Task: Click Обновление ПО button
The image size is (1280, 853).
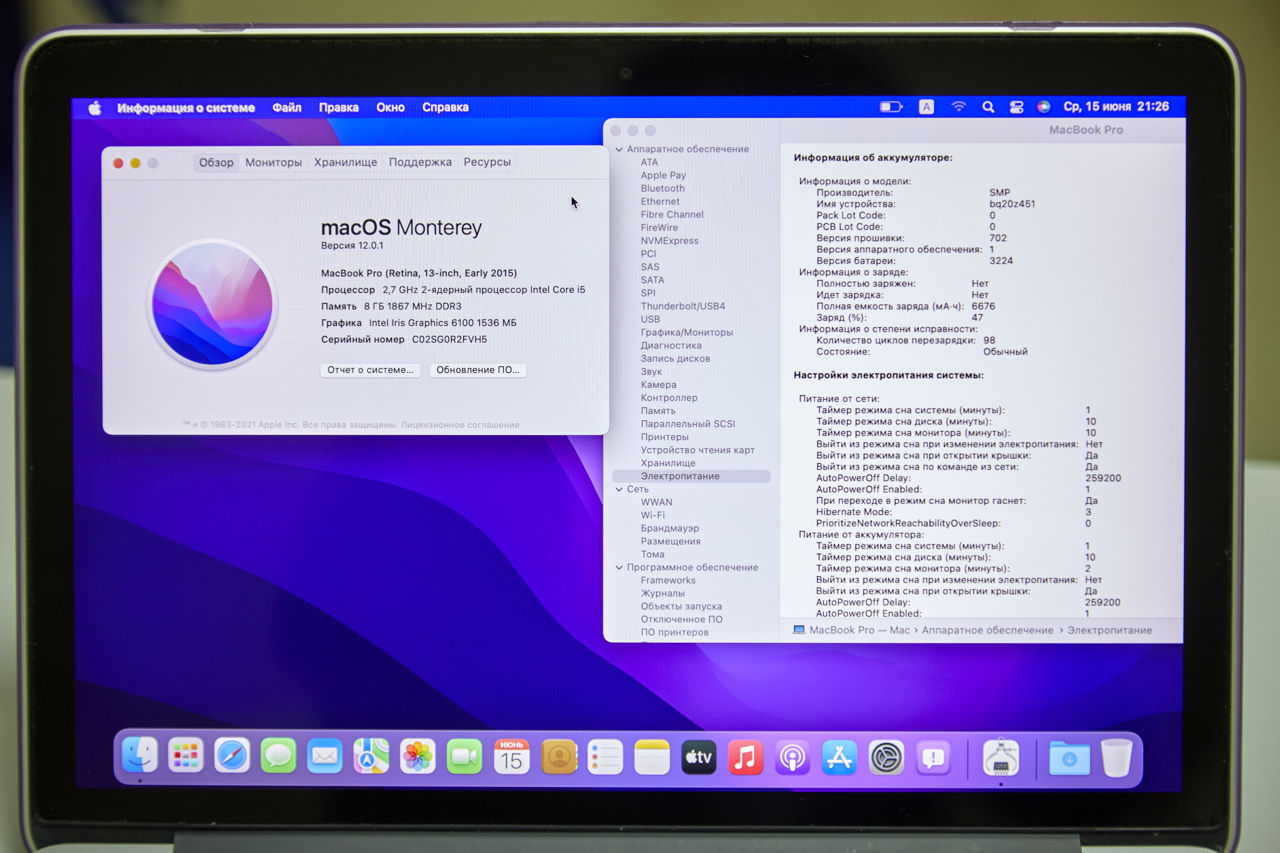Action: click(x=478, y=369)
